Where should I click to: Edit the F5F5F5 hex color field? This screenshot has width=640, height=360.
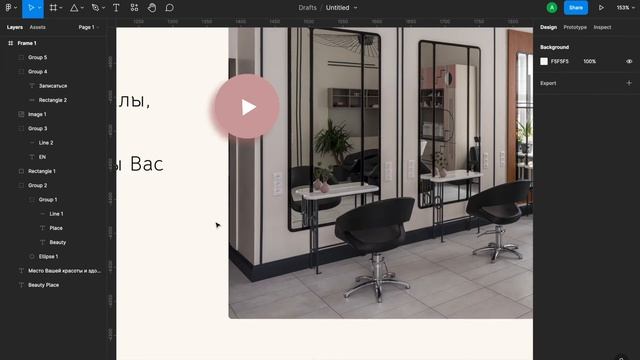click(560, 61)
